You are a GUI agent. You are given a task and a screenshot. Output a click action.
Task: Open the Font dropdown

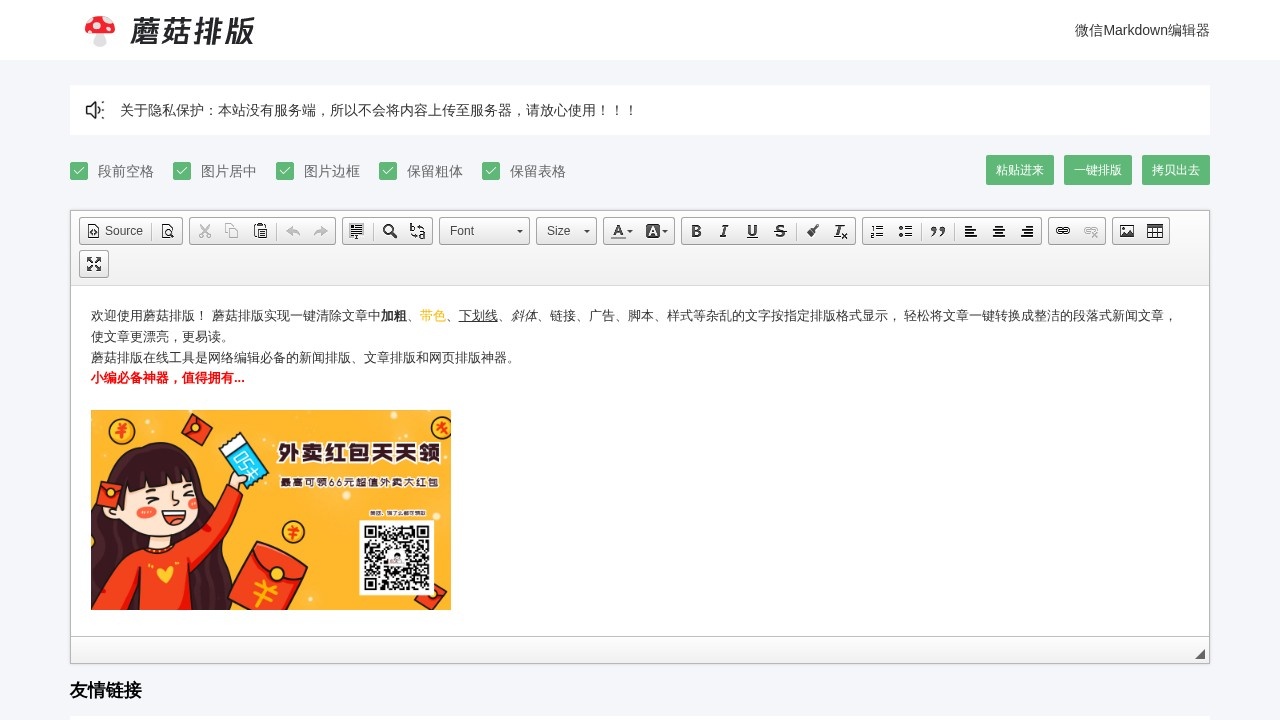click(x=484, y=231)
